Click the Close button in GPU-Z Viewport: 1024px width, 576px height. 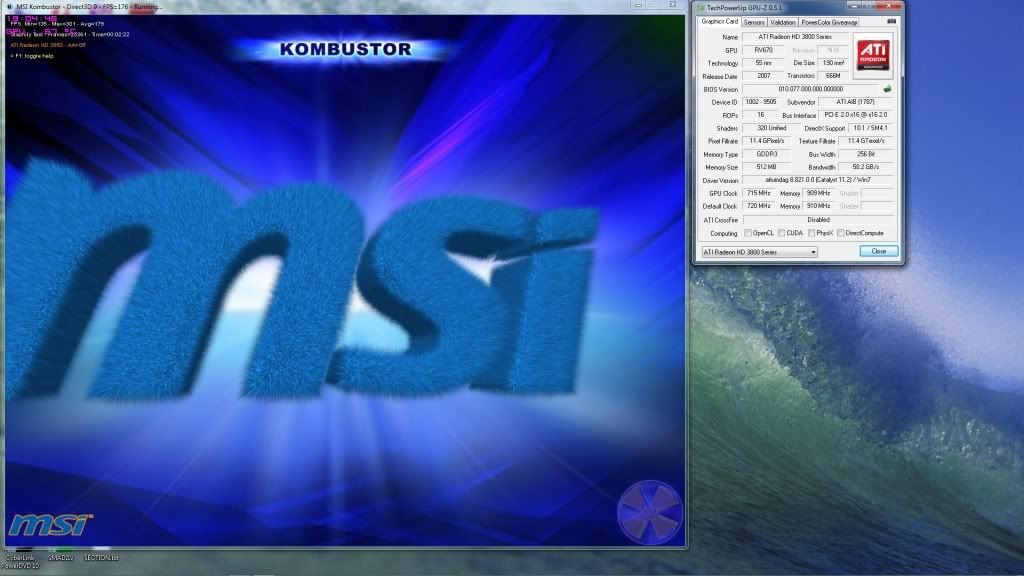pos(878,251)
